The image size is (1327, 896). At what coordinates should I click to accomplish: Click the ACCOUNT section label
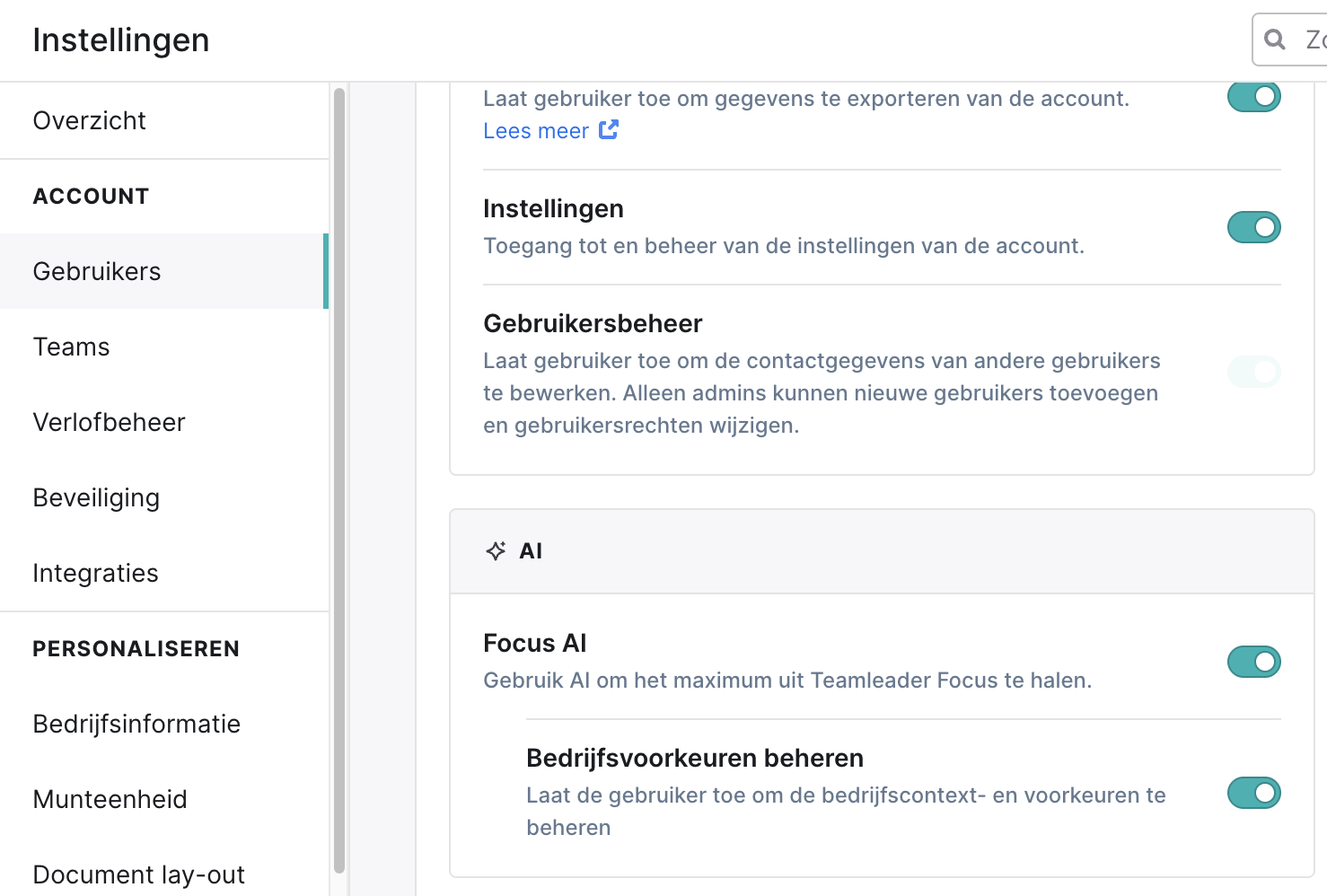[x=91, y=196]
